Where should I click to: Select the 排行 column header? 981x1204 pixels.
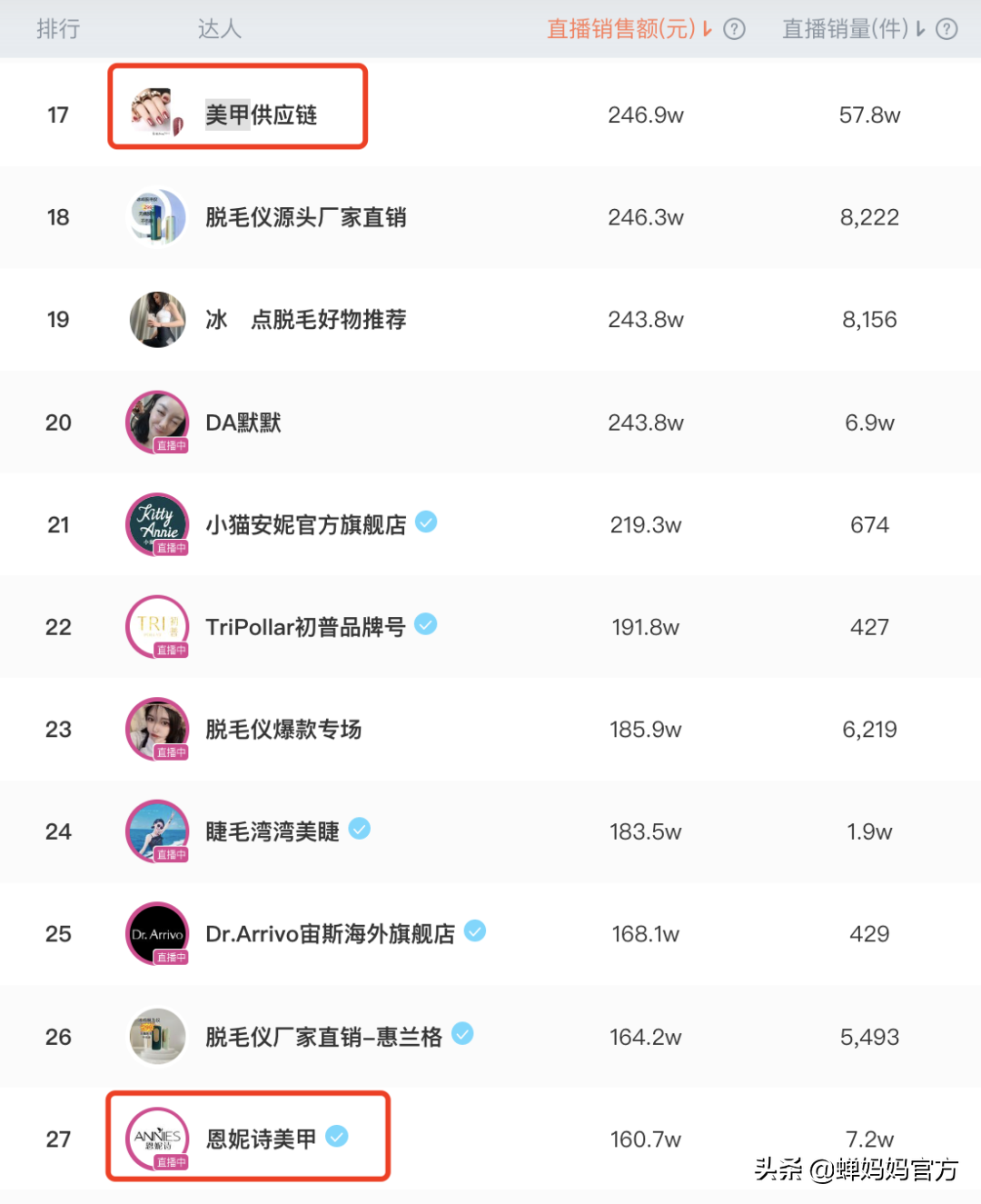(58, 29)
